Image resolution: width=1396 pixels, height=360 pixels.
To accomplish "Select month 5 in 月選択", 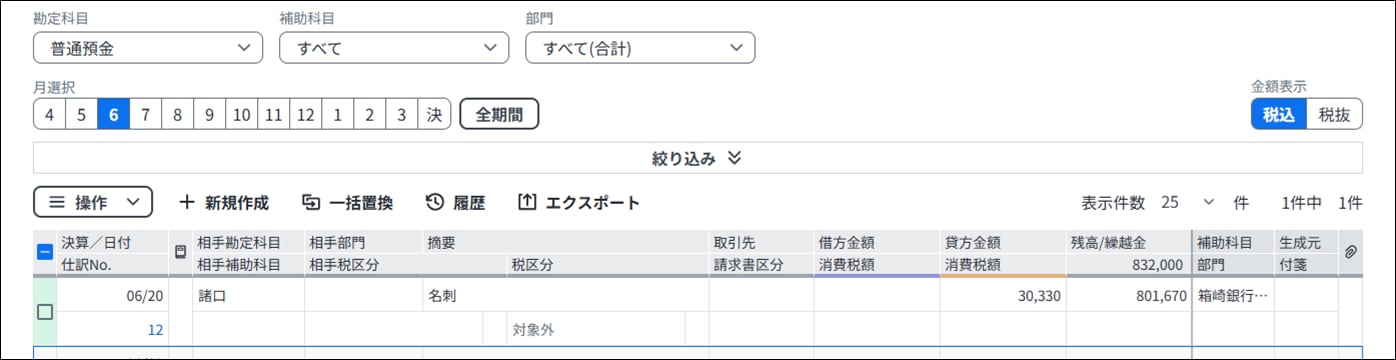I will [x=81, y=114].
